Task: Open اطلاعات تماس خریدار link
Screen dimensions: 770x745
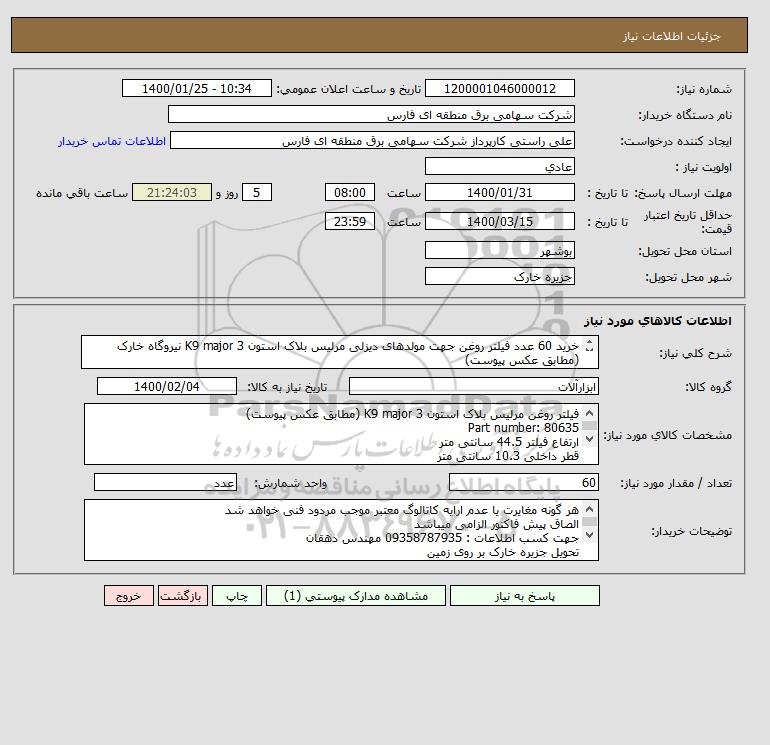Action: (x=112, y=141)
